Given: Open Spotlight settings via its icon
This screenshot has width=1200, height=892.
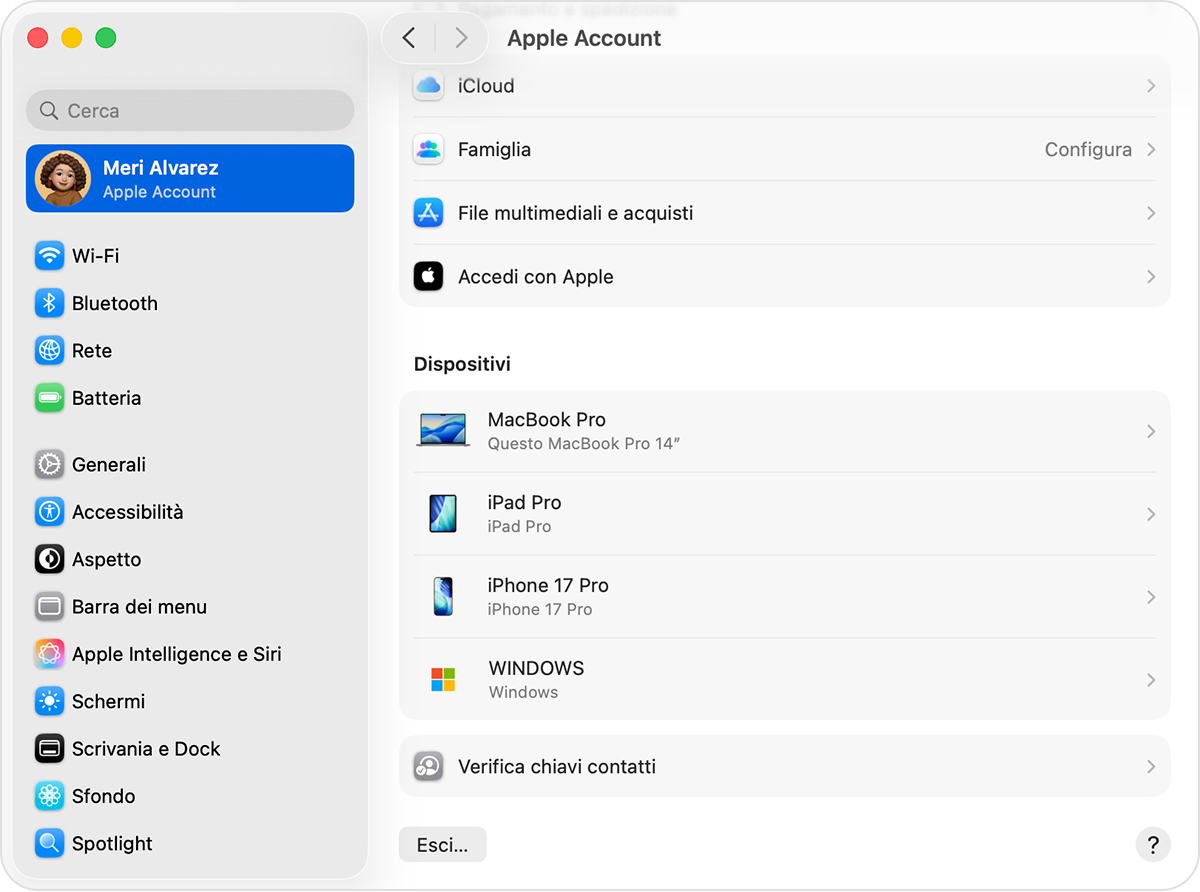Looking at the screenshot, I should (49, 843).
